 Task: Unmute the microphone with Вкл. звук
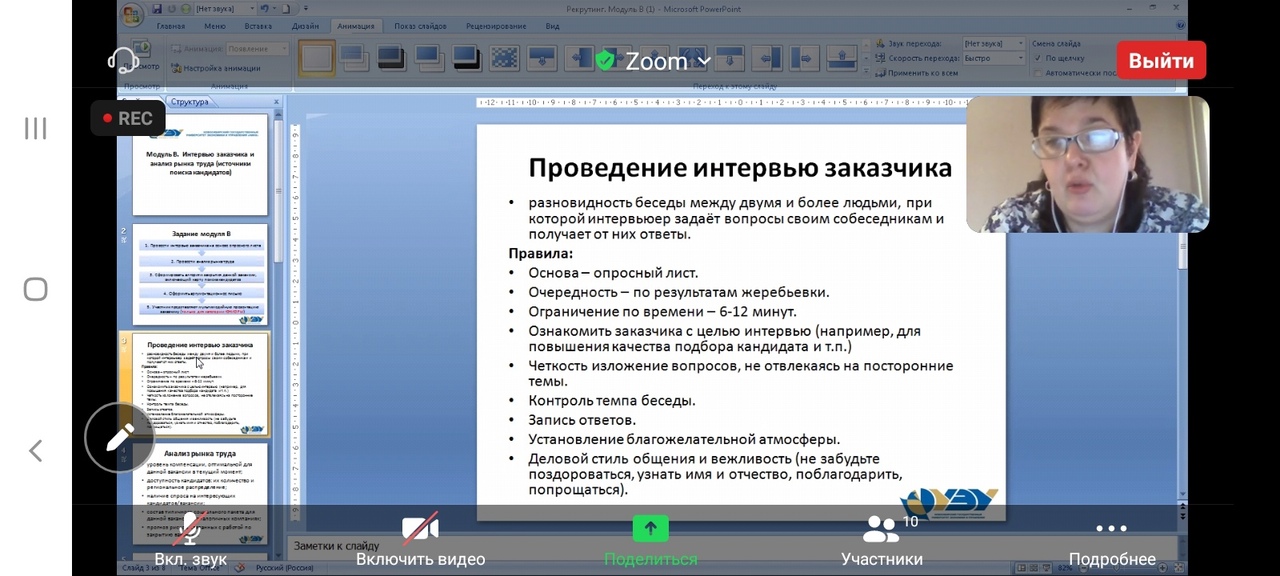[190, 540]
